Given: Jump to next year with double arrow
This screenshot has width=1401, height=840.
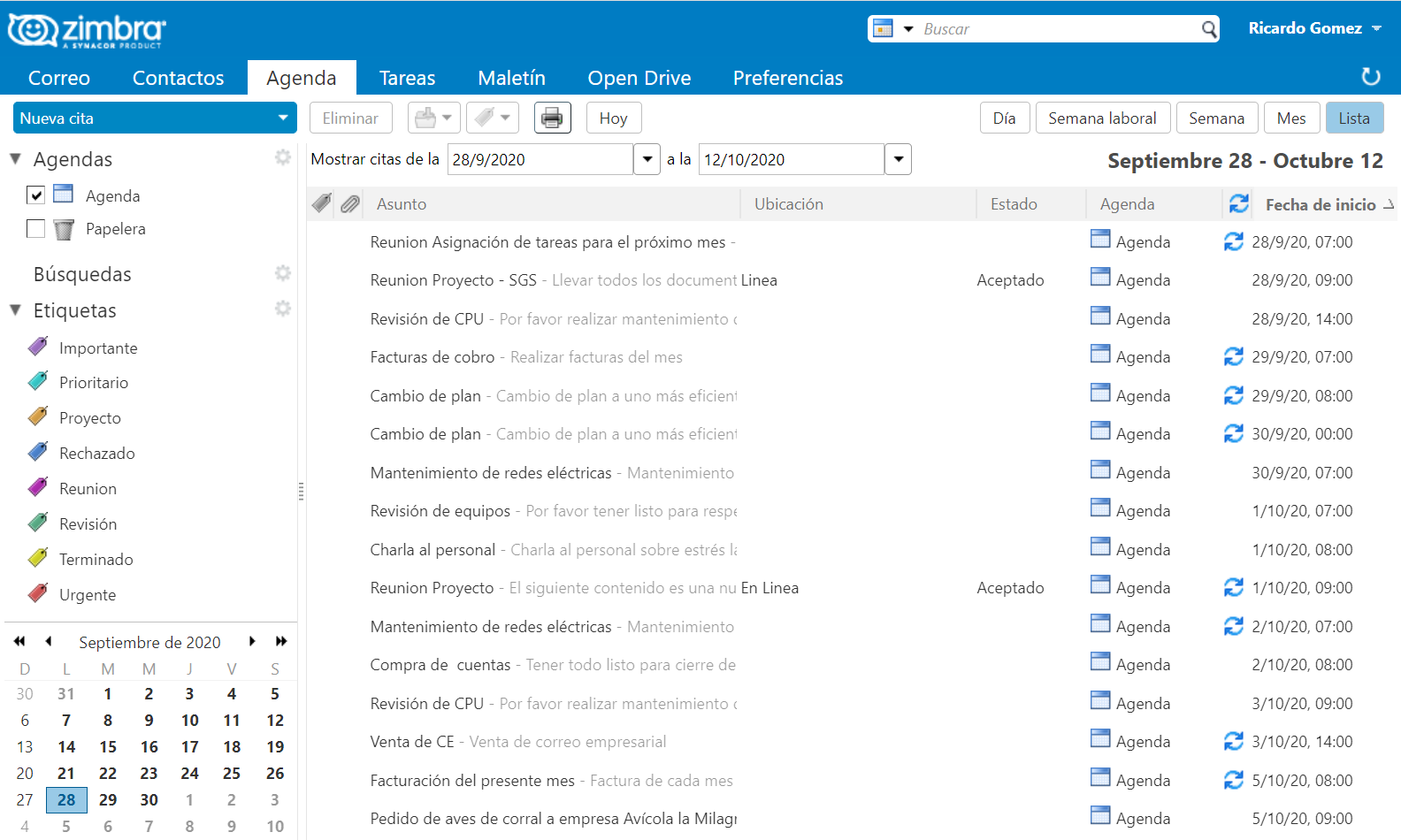Looking at the screenshot, I should click(x=281, y=641).
